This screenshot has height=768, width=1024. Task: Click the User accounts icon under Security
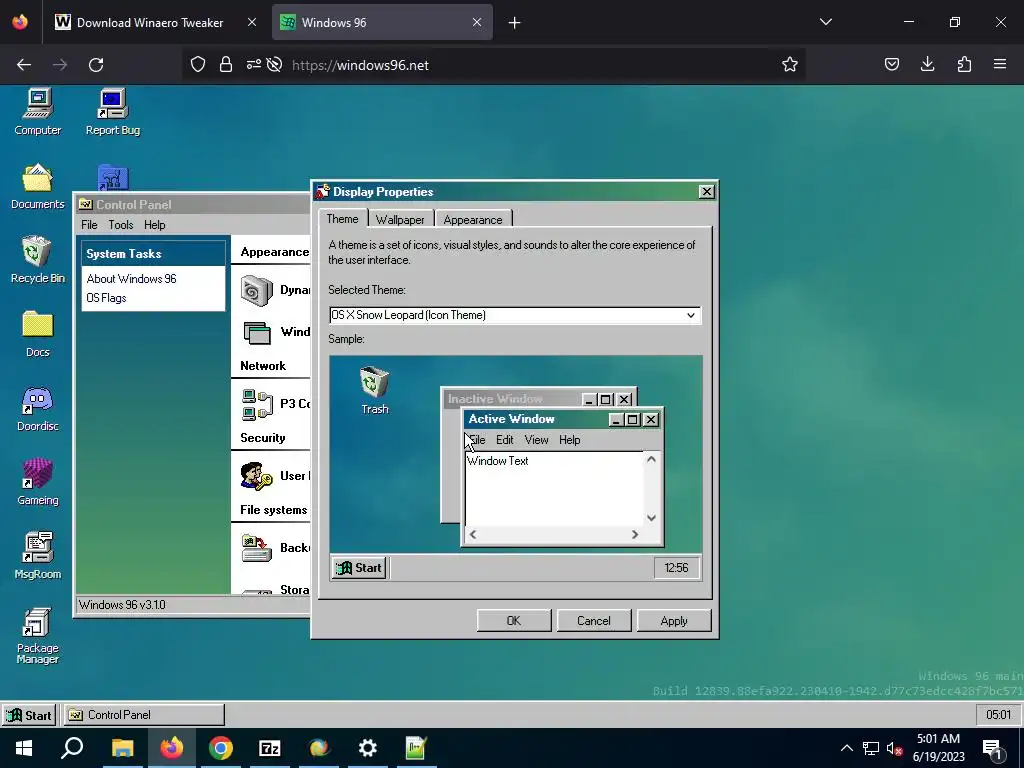[x=255, y=476]
